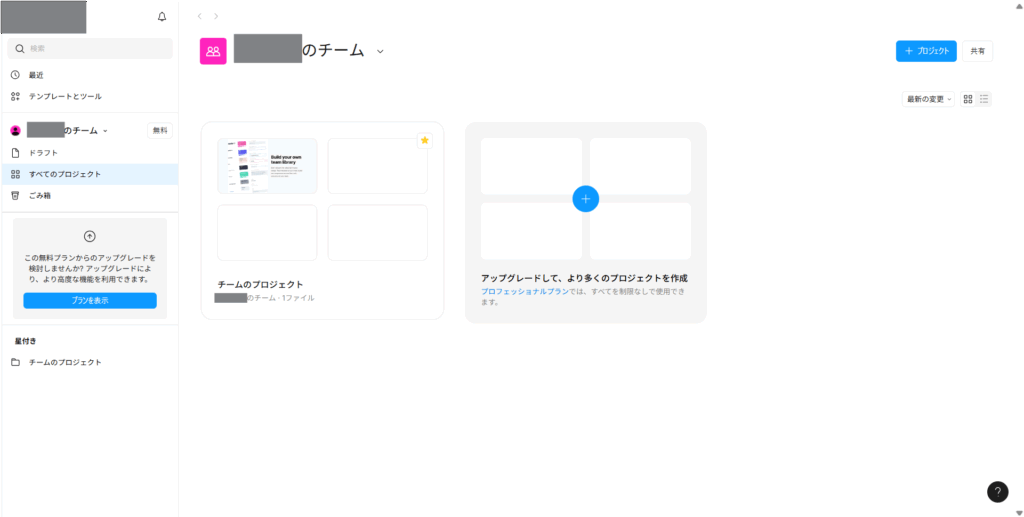
Task: Toggle the star on チームのプロジェクト card
Action: 424,141
